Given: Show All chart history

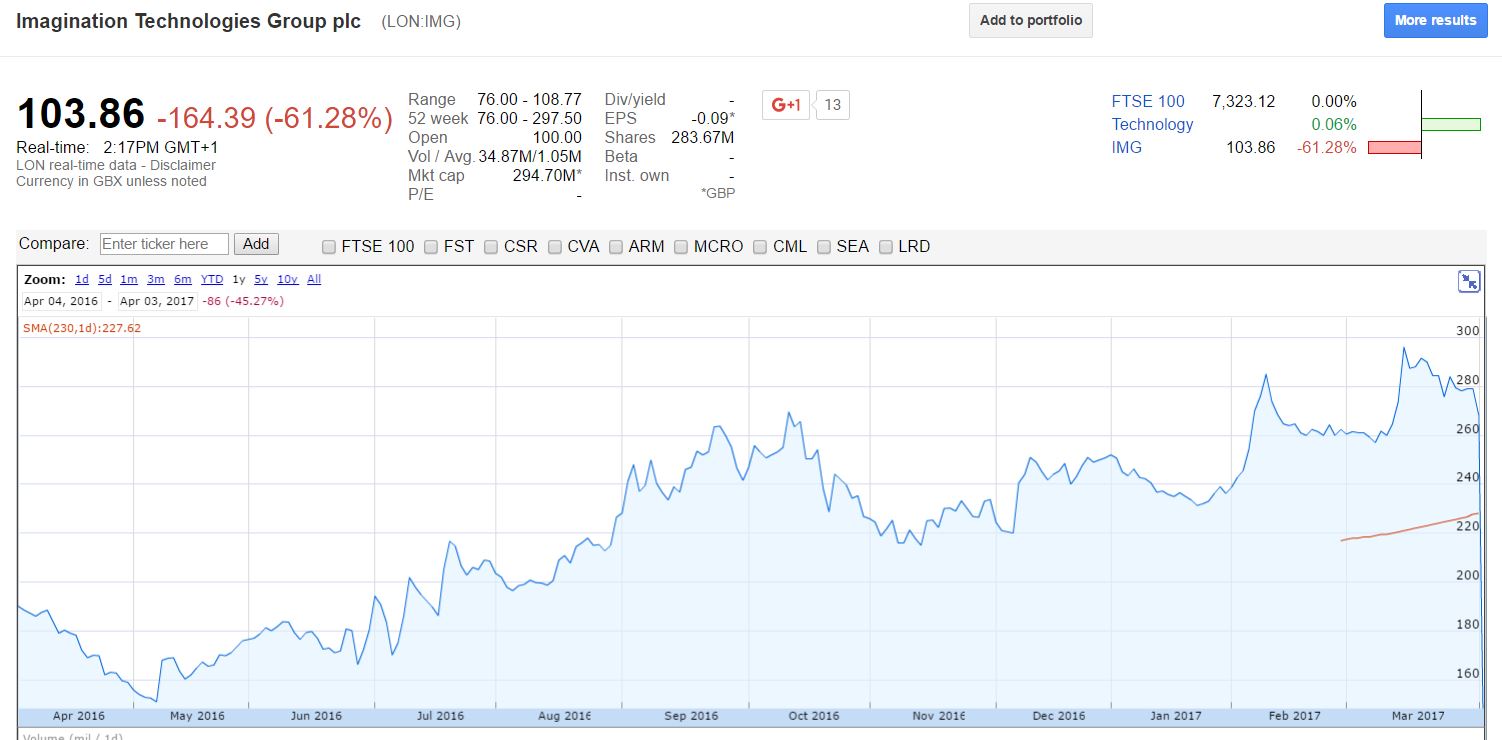Looking at the screenshot, I should pyautogui.click(x=314, y=280).
